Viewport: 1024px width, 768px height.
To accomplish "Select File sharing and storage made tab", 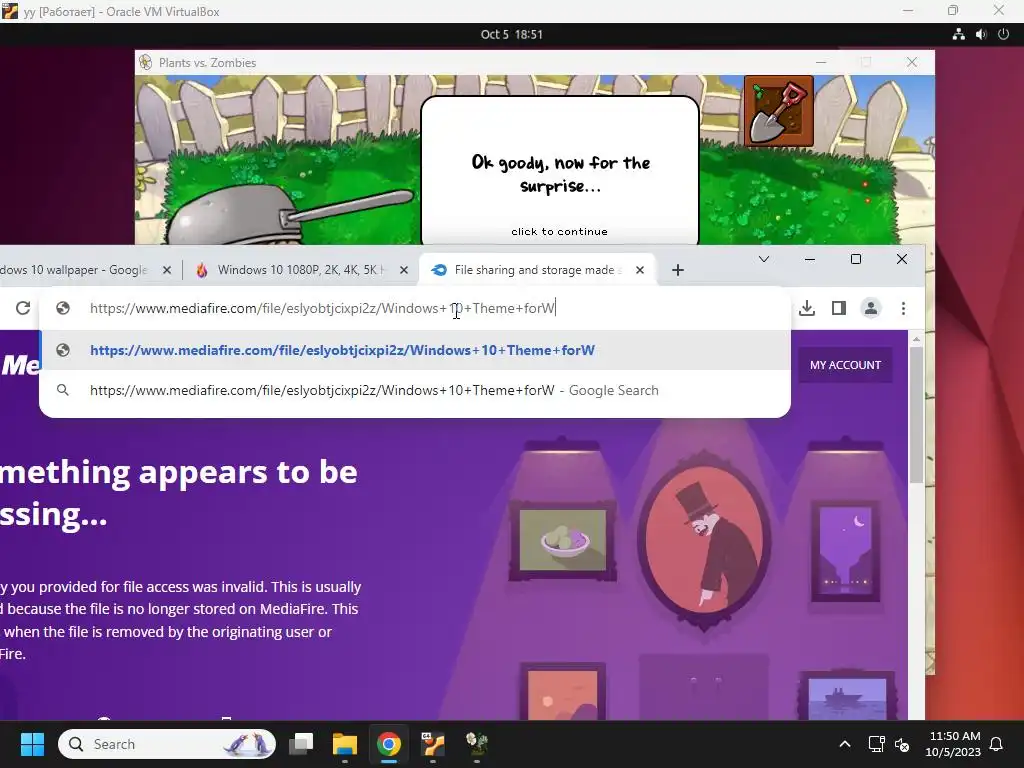I will click(537, 270).
